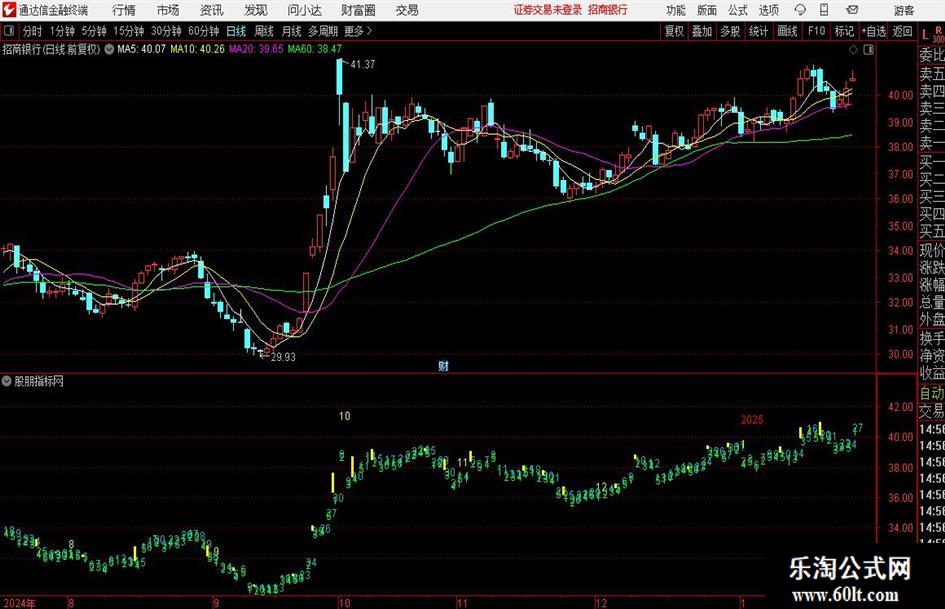Click the MA5: 40.07 indicator value
945x609 pixels.
tap(141, 49)
